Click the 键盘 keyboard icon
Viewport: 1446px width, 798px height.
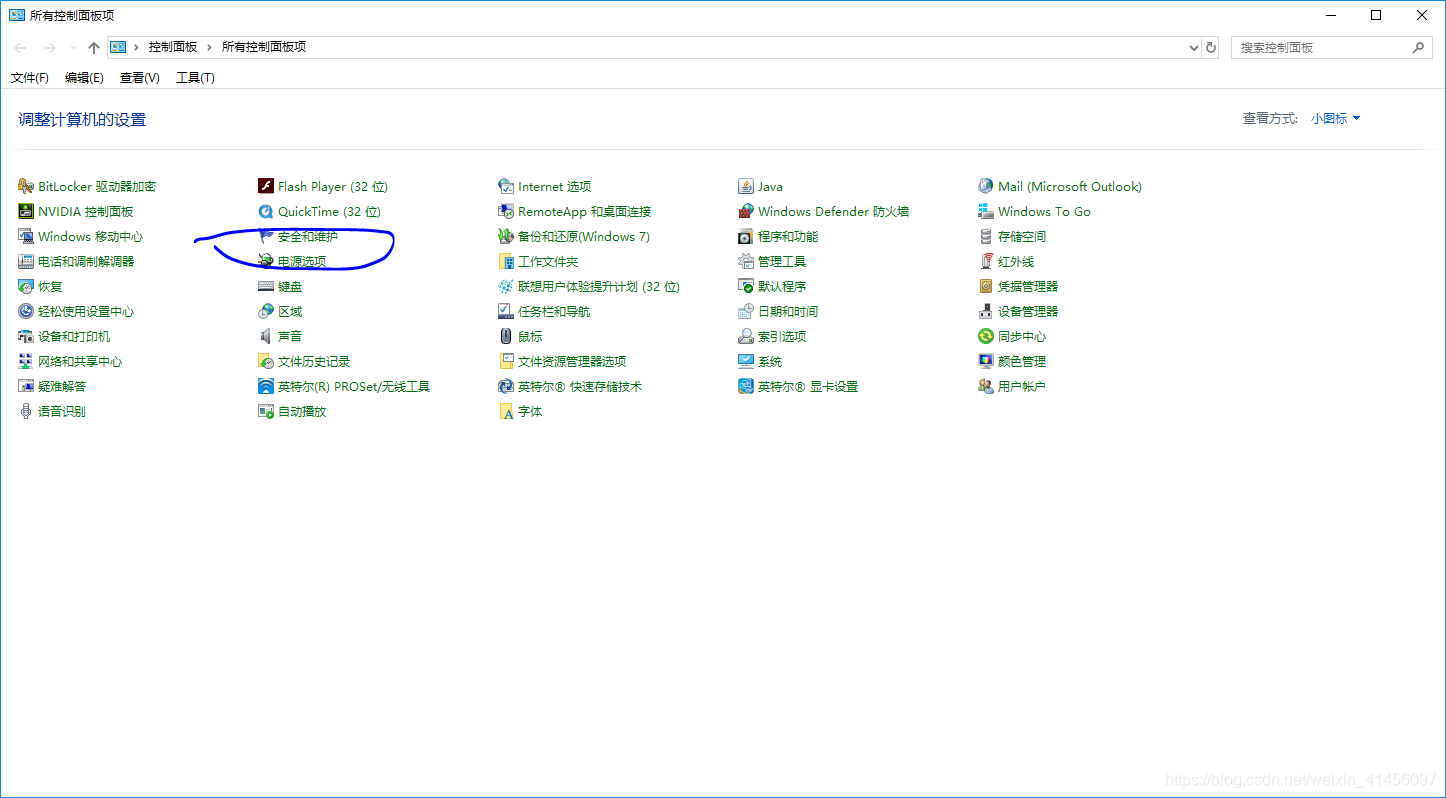(266, 286)
